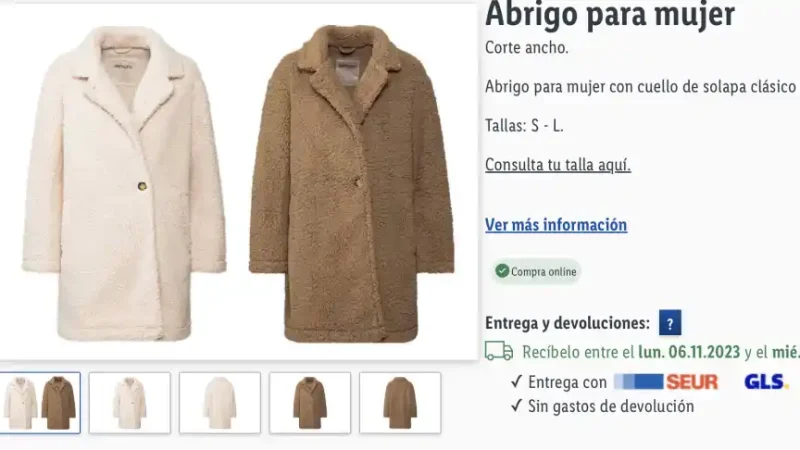Click the GLS carrier logo
800x450 pixels.
766,382
